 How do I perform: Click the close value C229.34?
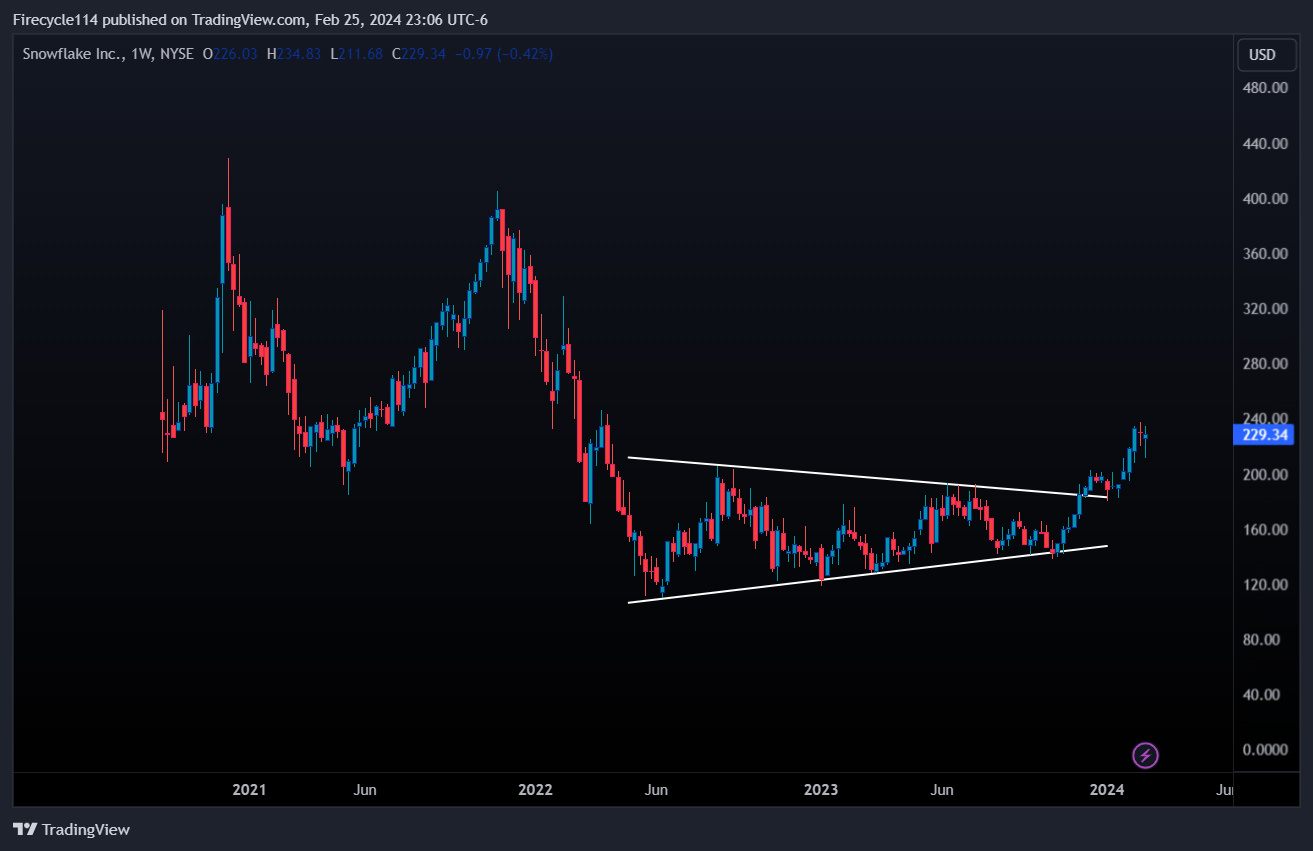(x=419, y=54)
